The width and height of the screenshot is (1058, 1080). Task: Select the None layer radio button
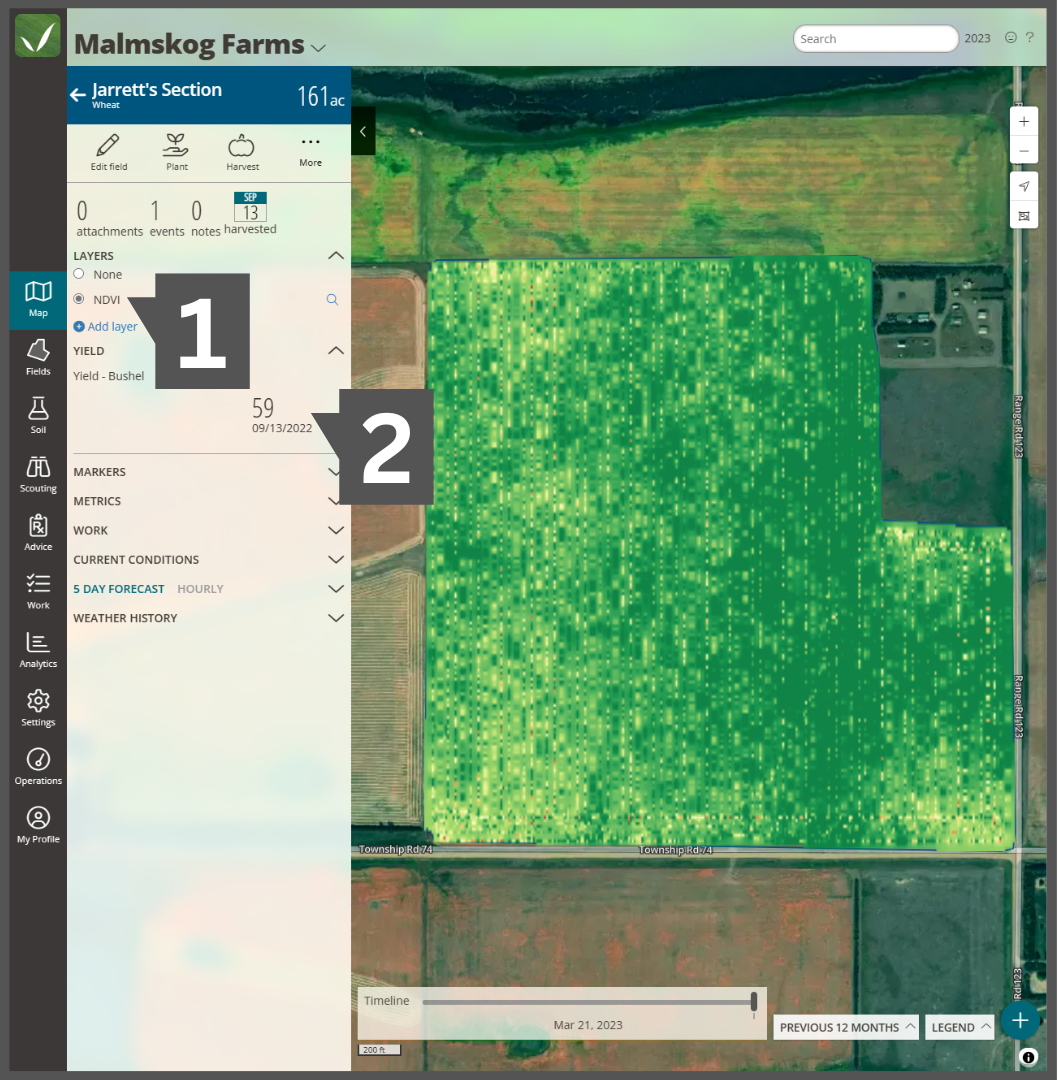[x=79, y=274]
